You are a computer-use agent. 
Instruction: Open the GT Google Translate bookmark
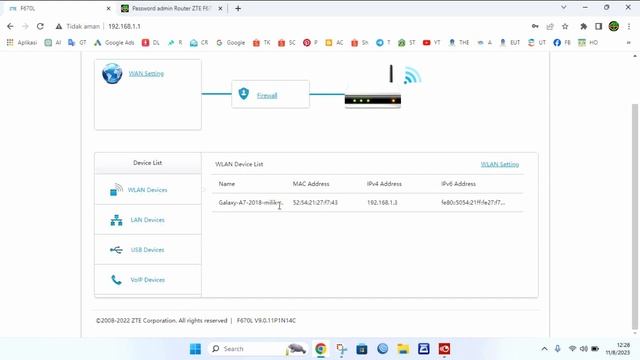click(77, 42)
